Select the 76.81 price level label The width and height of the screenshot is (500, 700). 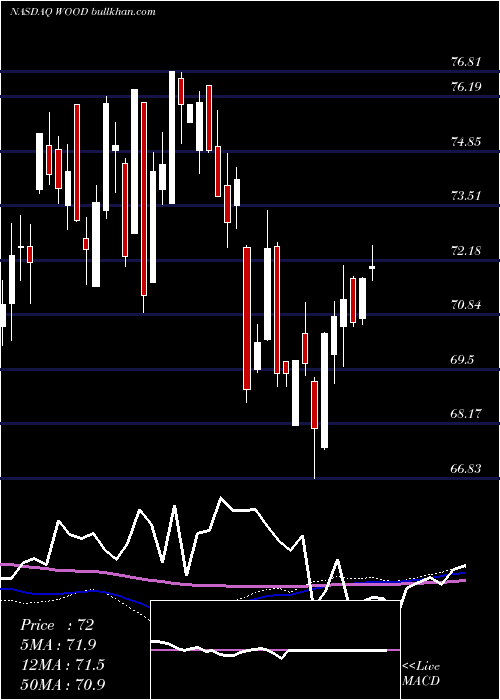click(x=466, y=62)
